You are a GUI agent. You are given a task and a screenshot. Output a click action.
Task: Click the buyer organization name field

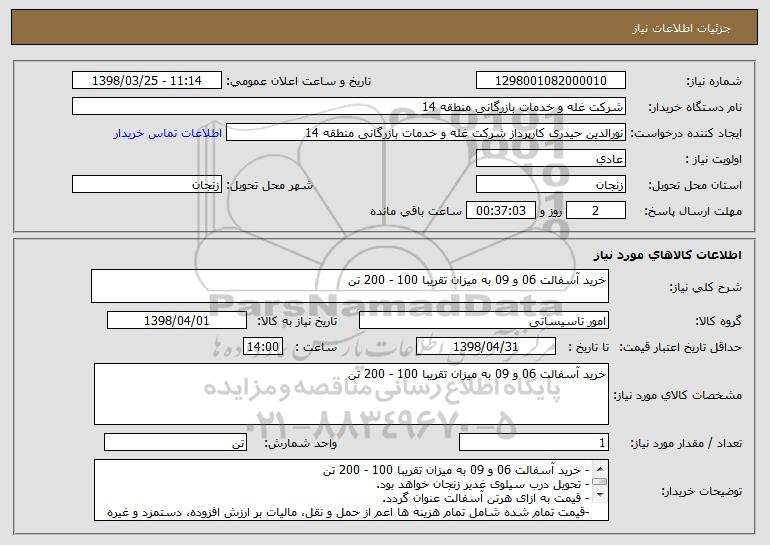[349, 107]
